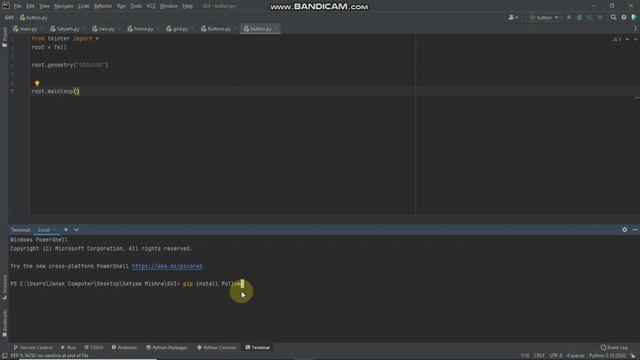The height and width of the screenshot is (360, 640).
Task: Open the Edit menu
Action: coord(30,6)
